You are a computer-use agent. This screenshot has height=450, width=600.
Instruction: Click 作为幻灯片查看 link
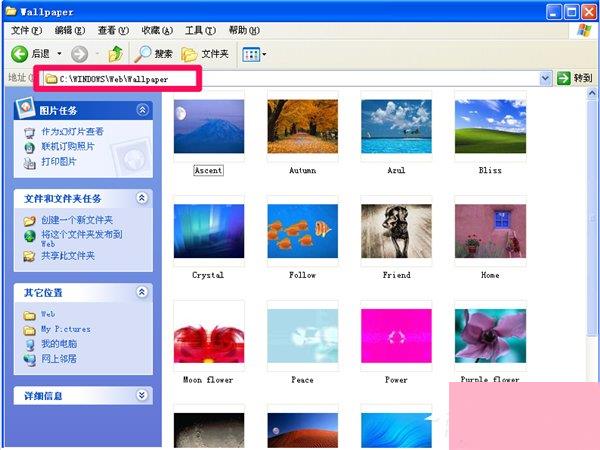click(72, 132)
